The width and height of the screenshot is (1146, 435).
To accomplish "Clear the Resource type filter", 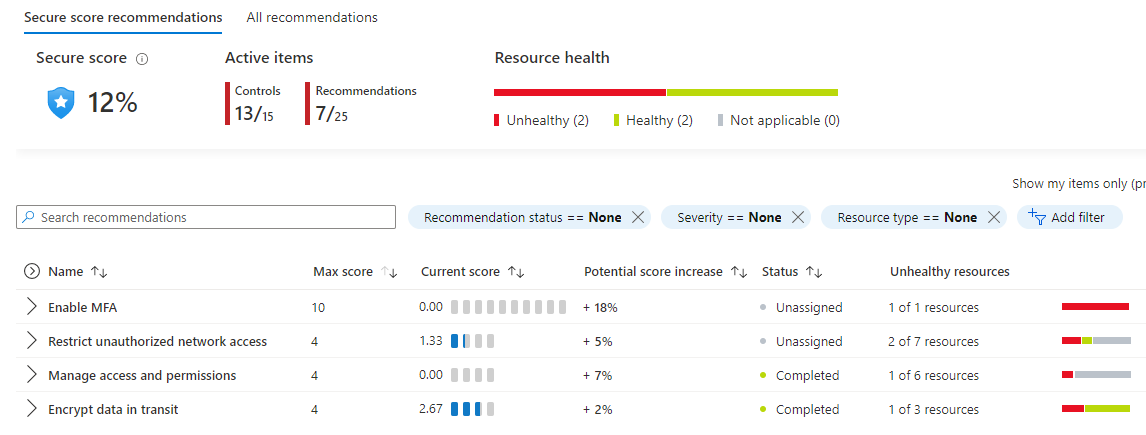I will click(x=993, y=218).
